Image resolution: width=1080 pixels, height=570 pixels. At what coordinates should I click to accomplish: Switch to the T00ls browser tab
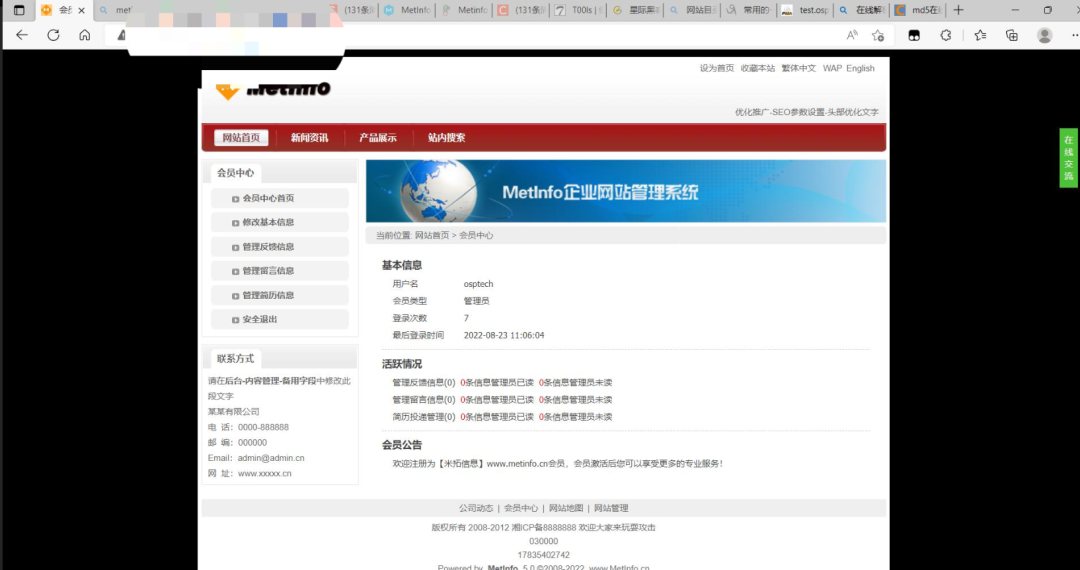pos(579,10)
